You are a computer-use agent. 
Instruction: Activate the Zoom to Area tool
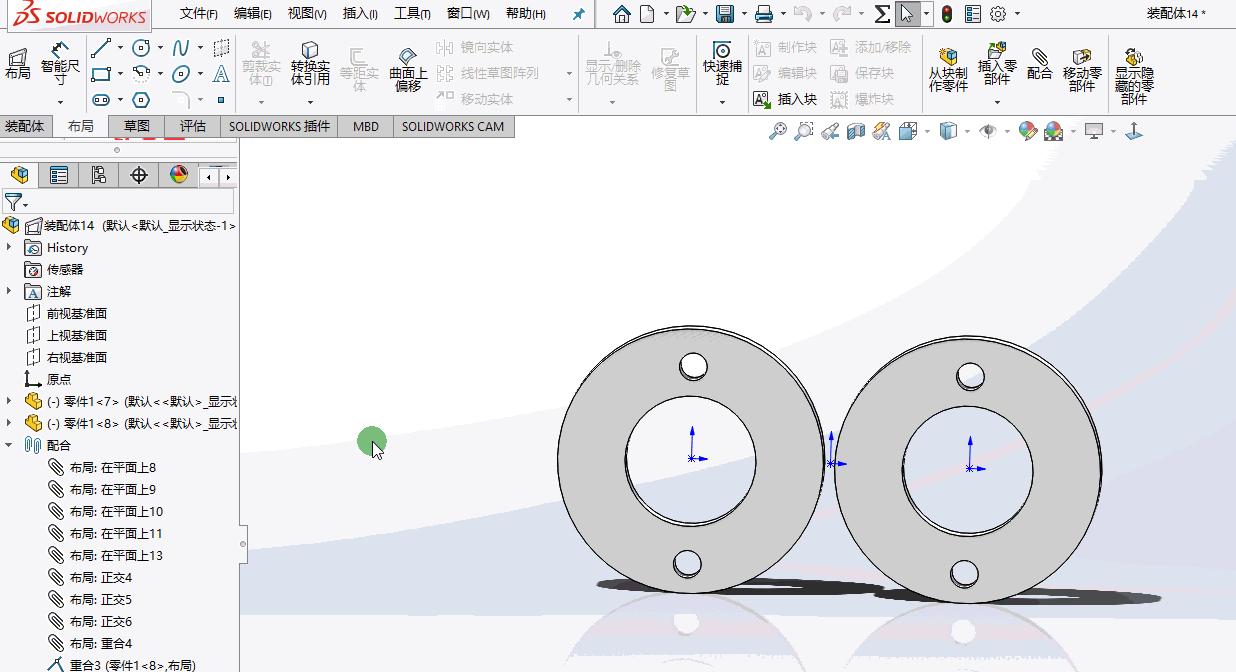point(803,131)
